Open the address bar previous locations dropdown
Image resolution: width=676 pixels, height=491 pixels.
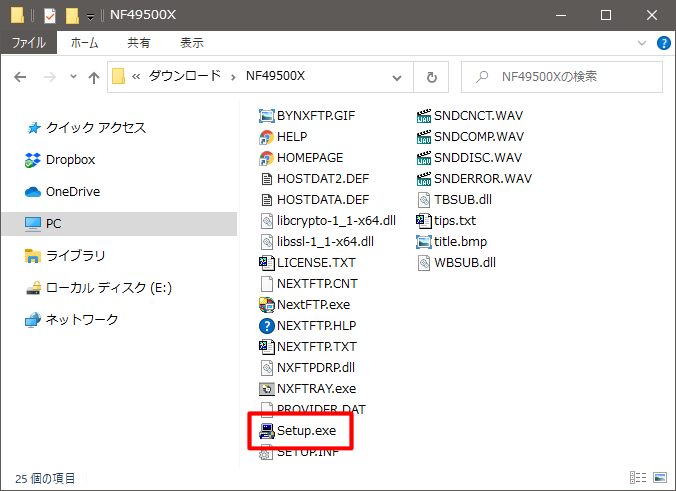397,77
